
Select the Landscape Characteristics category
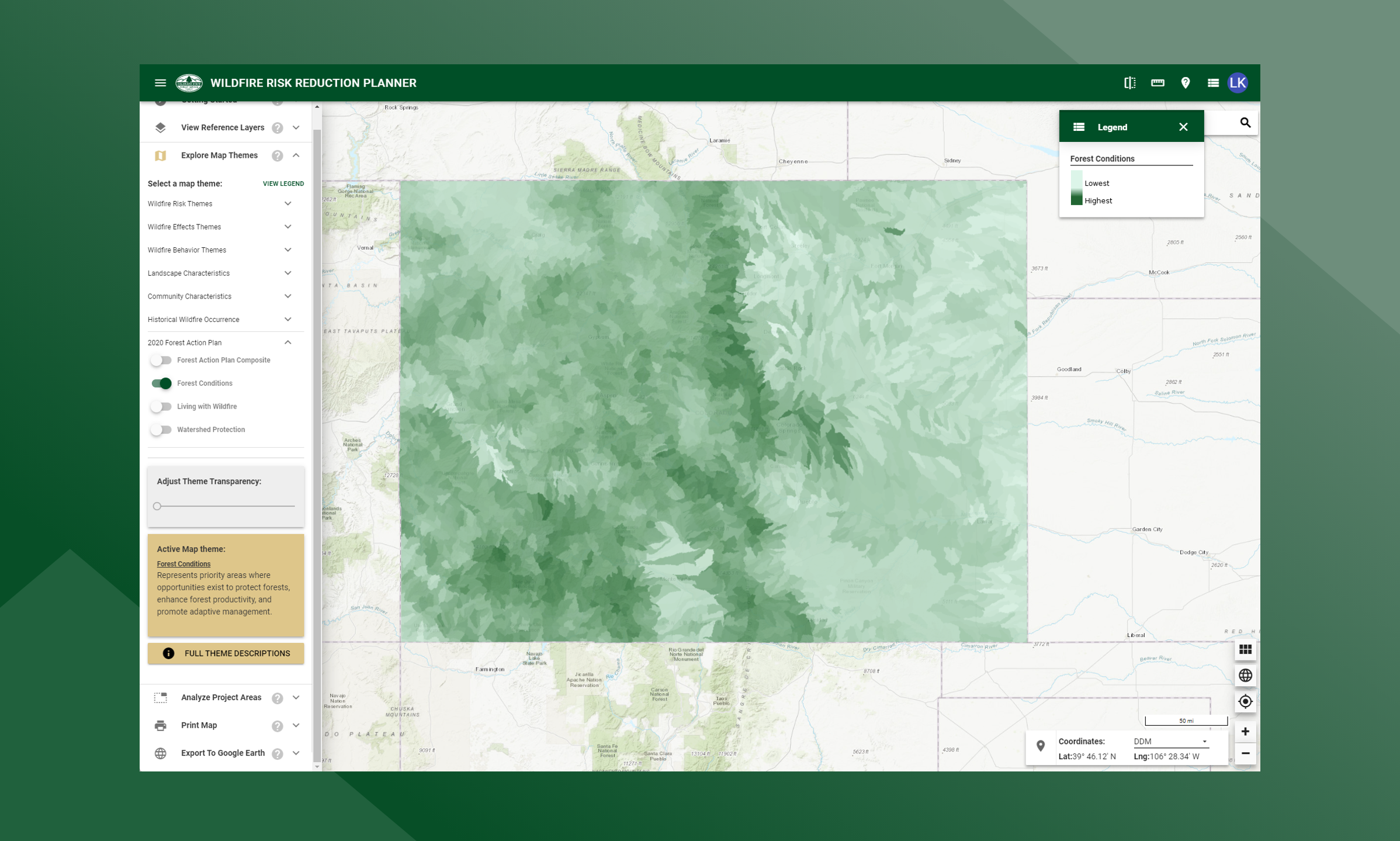[189, 273]
